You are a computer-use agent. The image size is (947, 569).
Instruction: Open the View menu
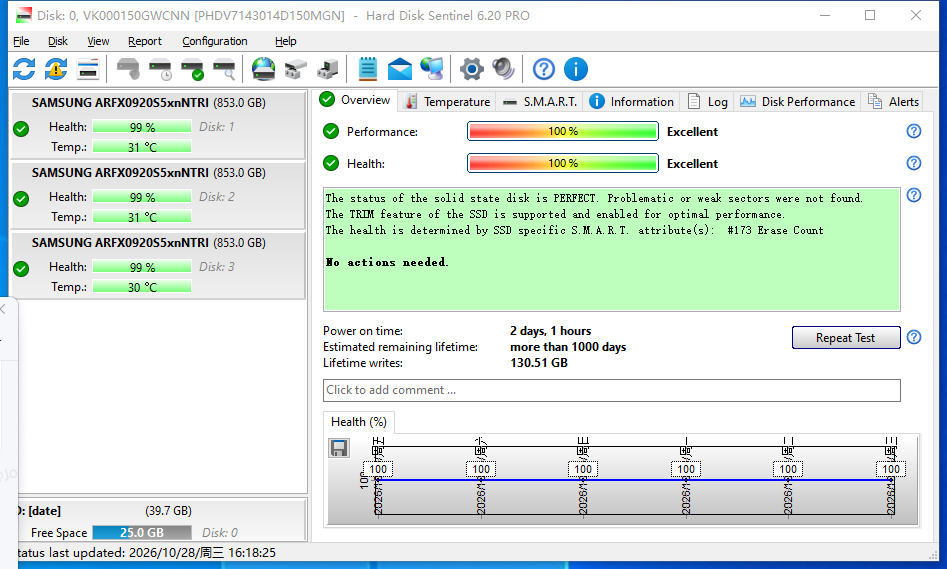pyautogui.click(x=98, y=41)
